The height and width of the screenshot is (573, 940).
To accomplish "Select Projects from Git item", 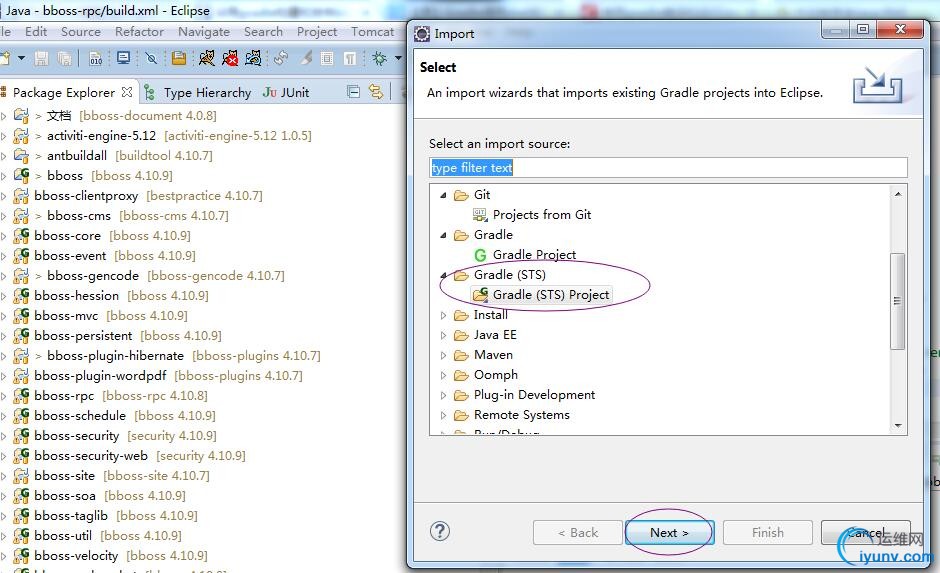I will [541, 215].
